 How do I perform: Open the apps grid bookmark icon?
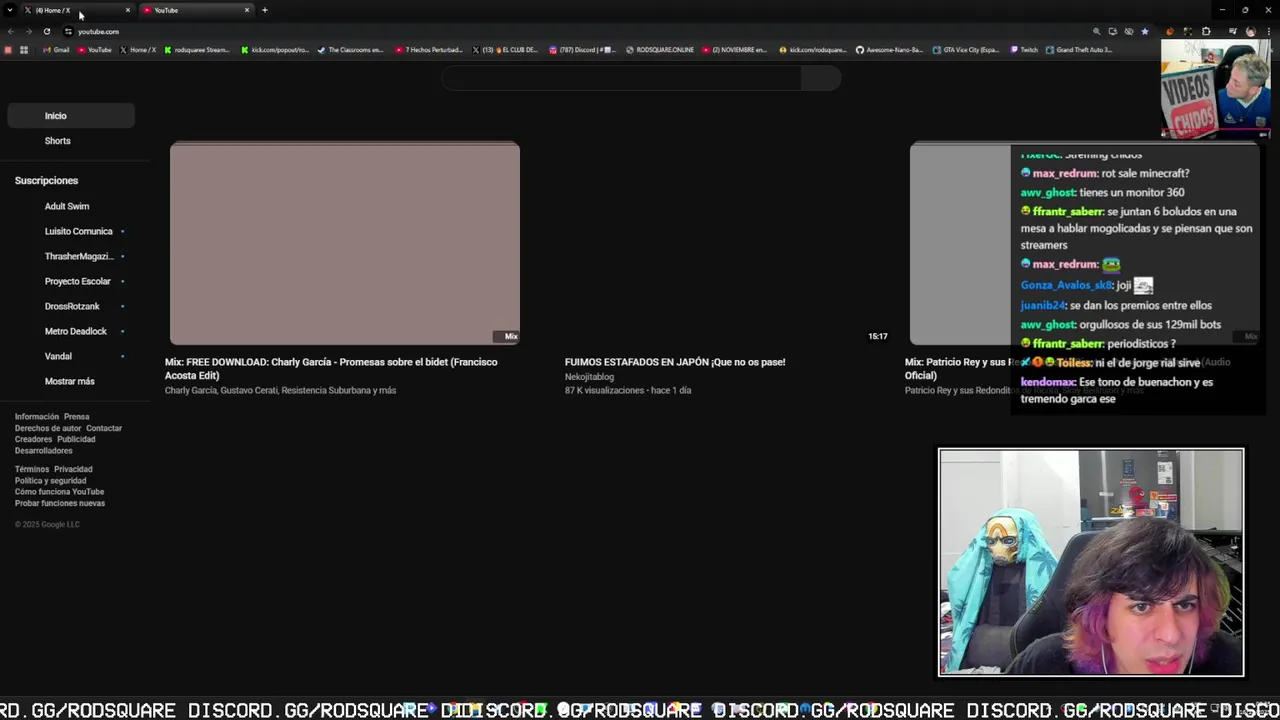click(23, 50)
